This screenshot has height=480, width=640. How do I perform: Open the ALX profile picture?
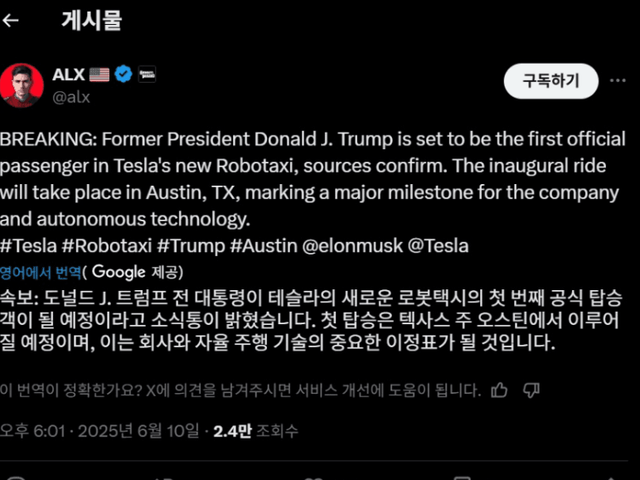tap(22, 85)
